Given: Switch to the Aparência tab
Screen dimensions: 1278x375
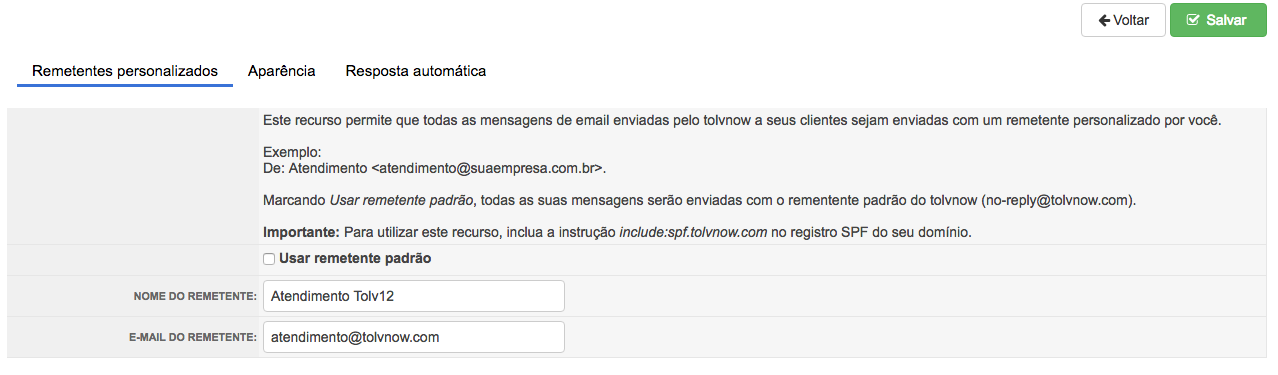Looking at the screenshot, I should [x=282, y=71].
